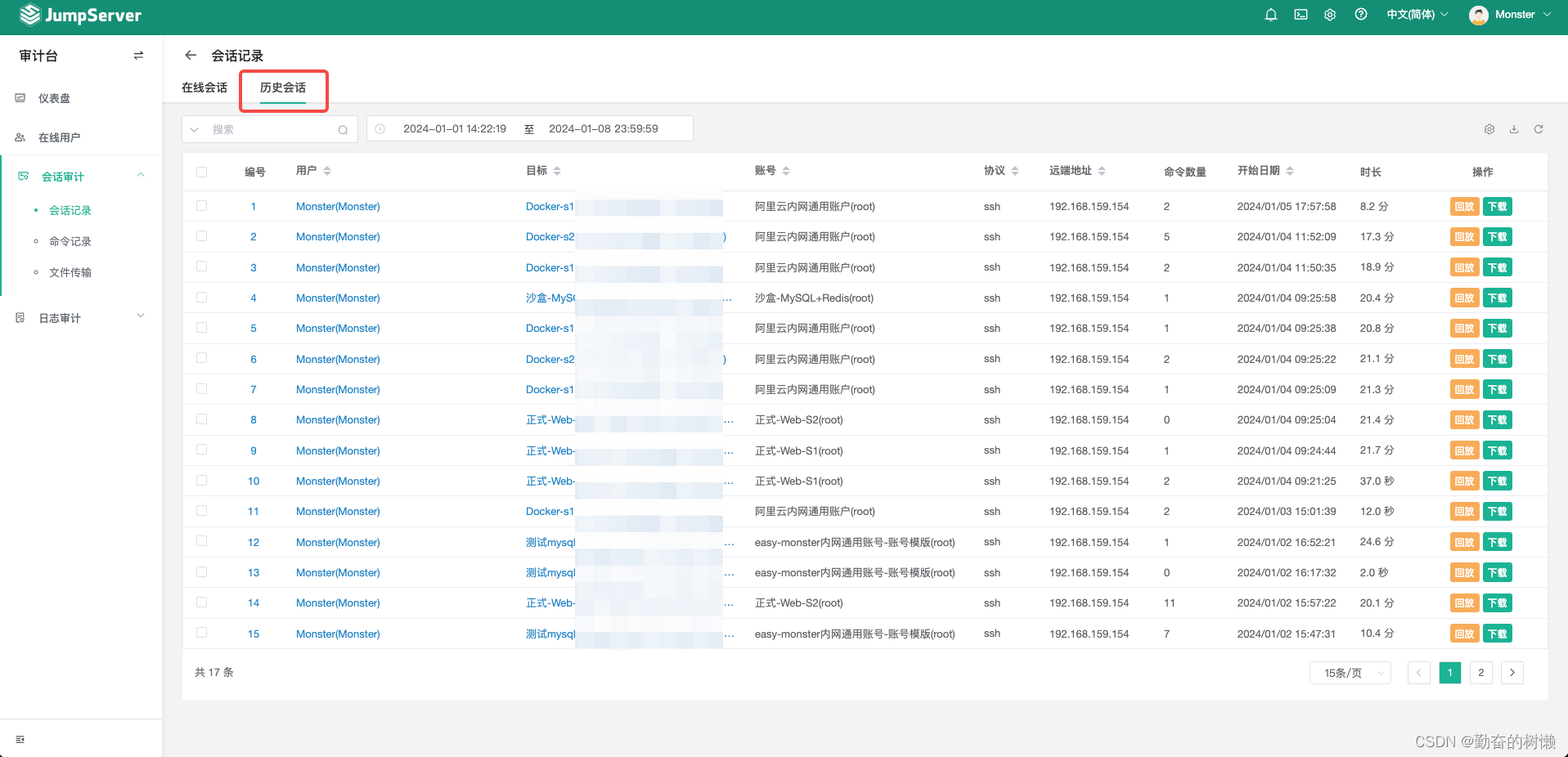This screenshot has height=757, width=1568.
Task: Open 文件传输 in the sidebar
Action: (70, 272)
